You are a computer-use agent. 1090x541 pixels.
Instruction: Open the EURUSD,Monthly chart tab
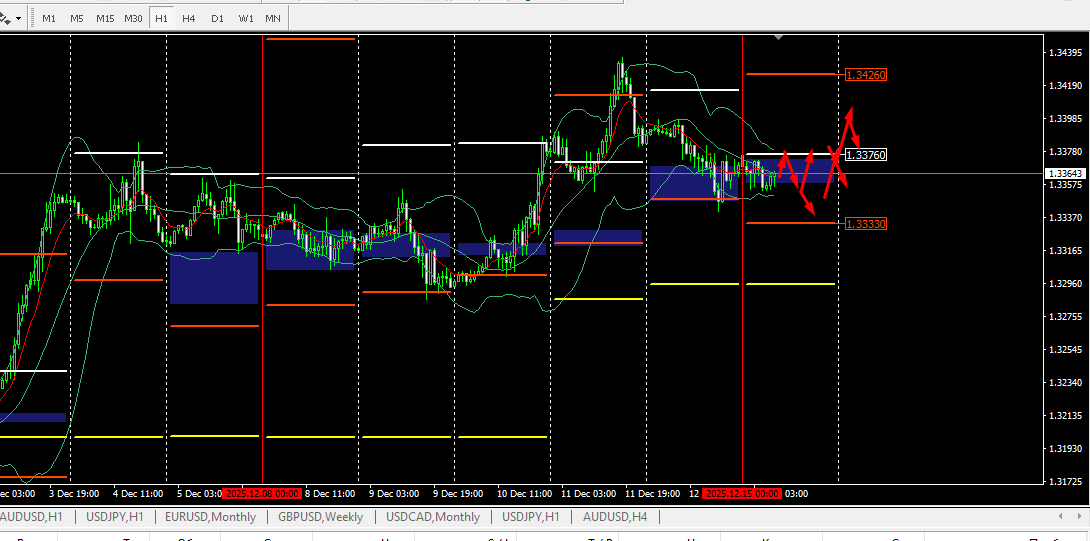coord(211,517)
